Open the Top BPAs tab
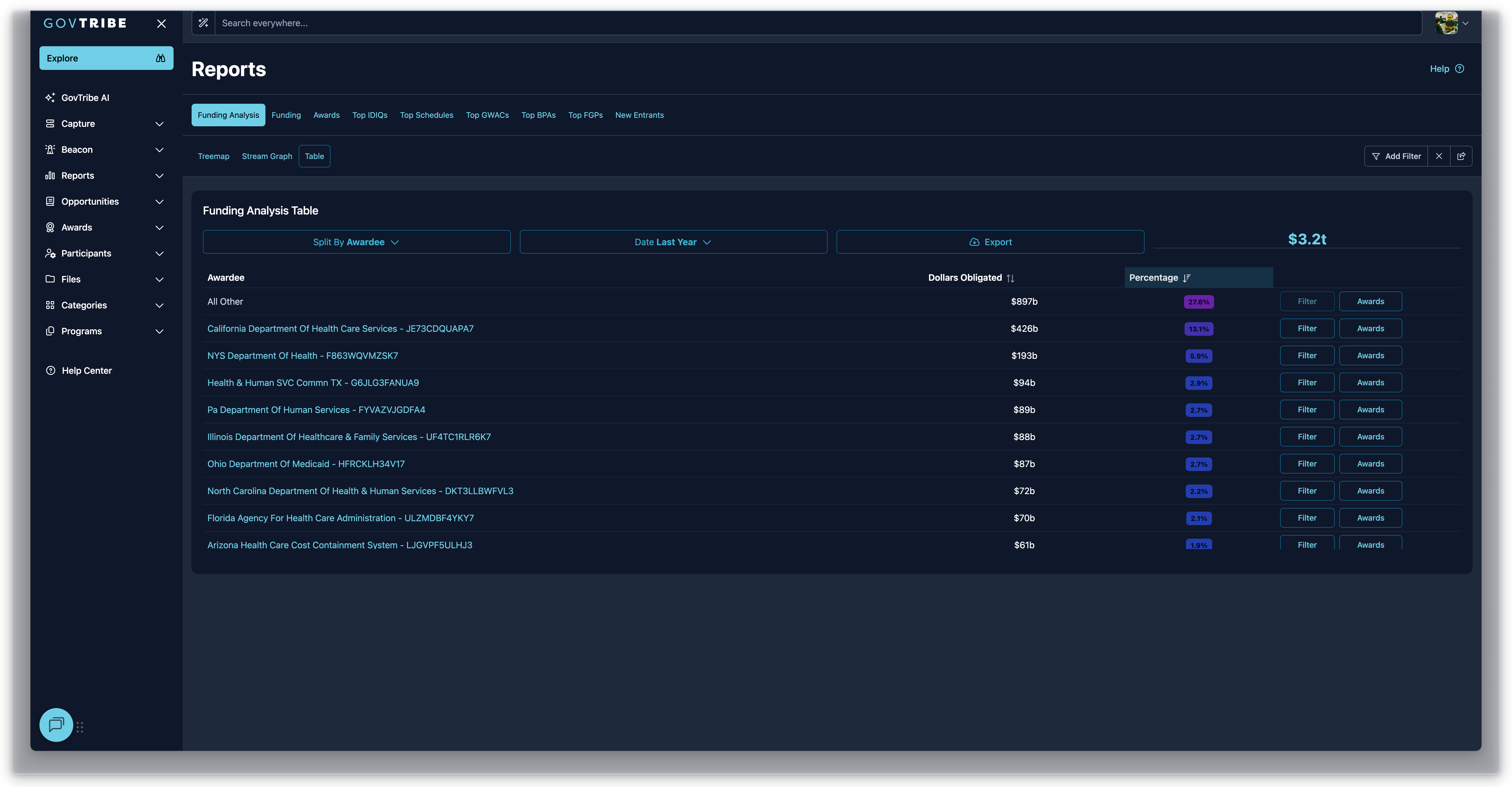 pyautogui.click(x=538, y=115)
